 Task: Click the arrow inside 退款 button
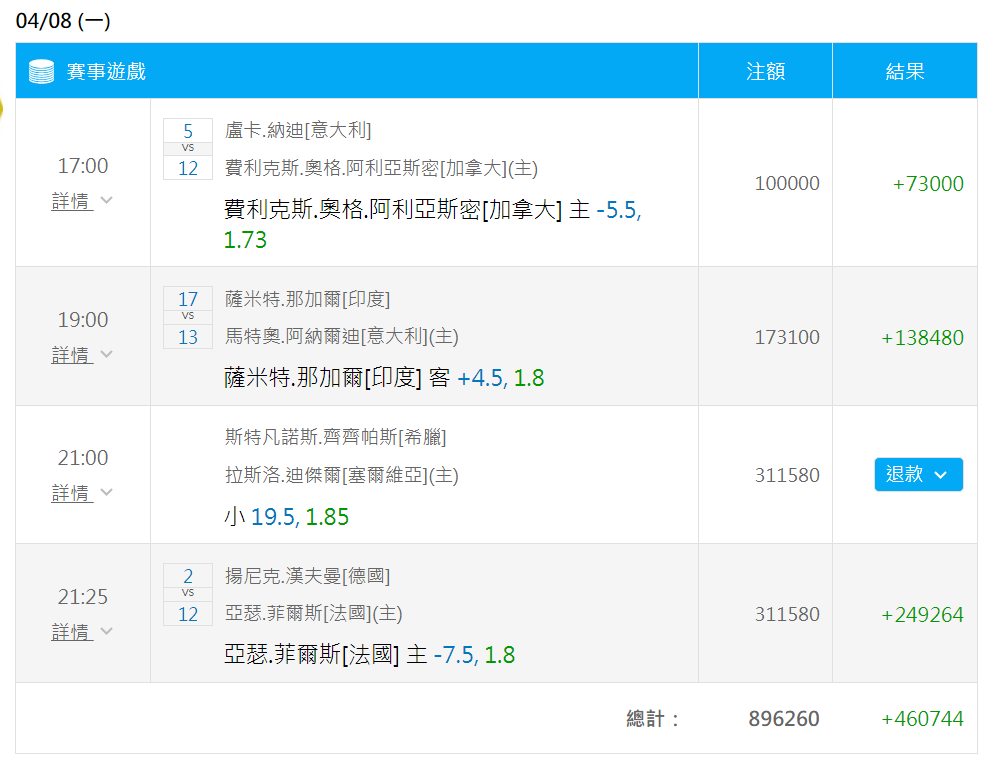pos(941,475)
